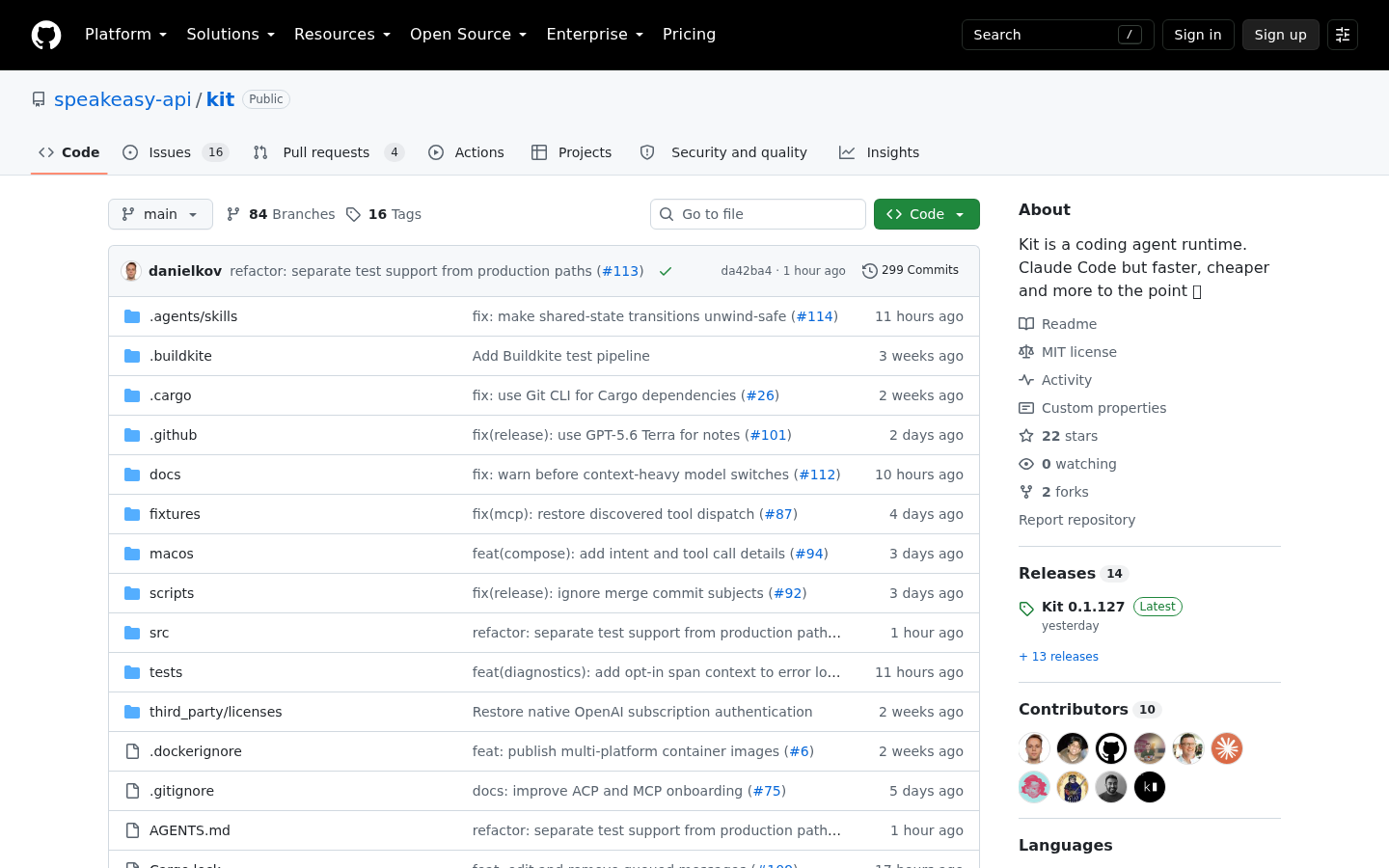Expand the Solutions menu
1389x868 pixels.
(x=231, y=35)
